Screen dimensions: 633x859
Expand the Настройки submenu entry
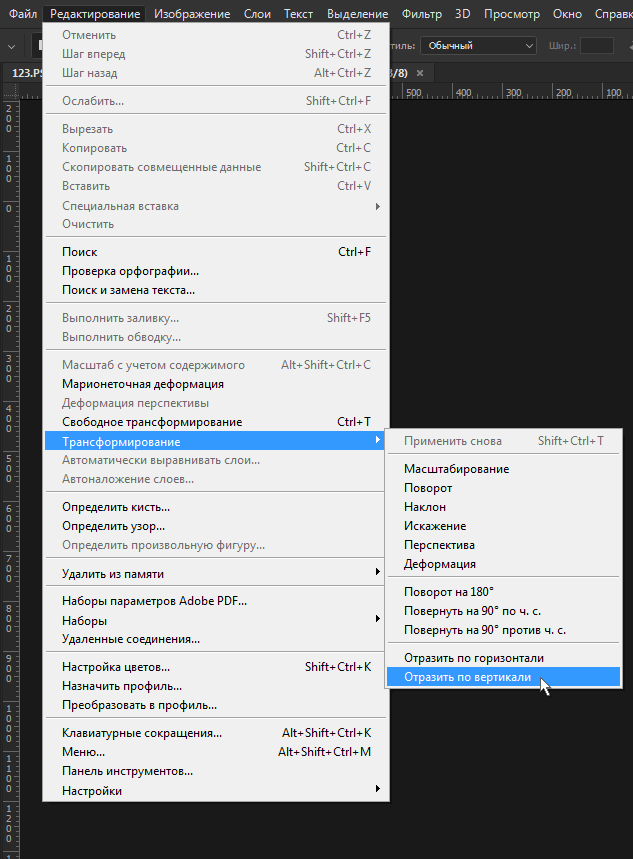pyautogui.click(x=215, y=791)
